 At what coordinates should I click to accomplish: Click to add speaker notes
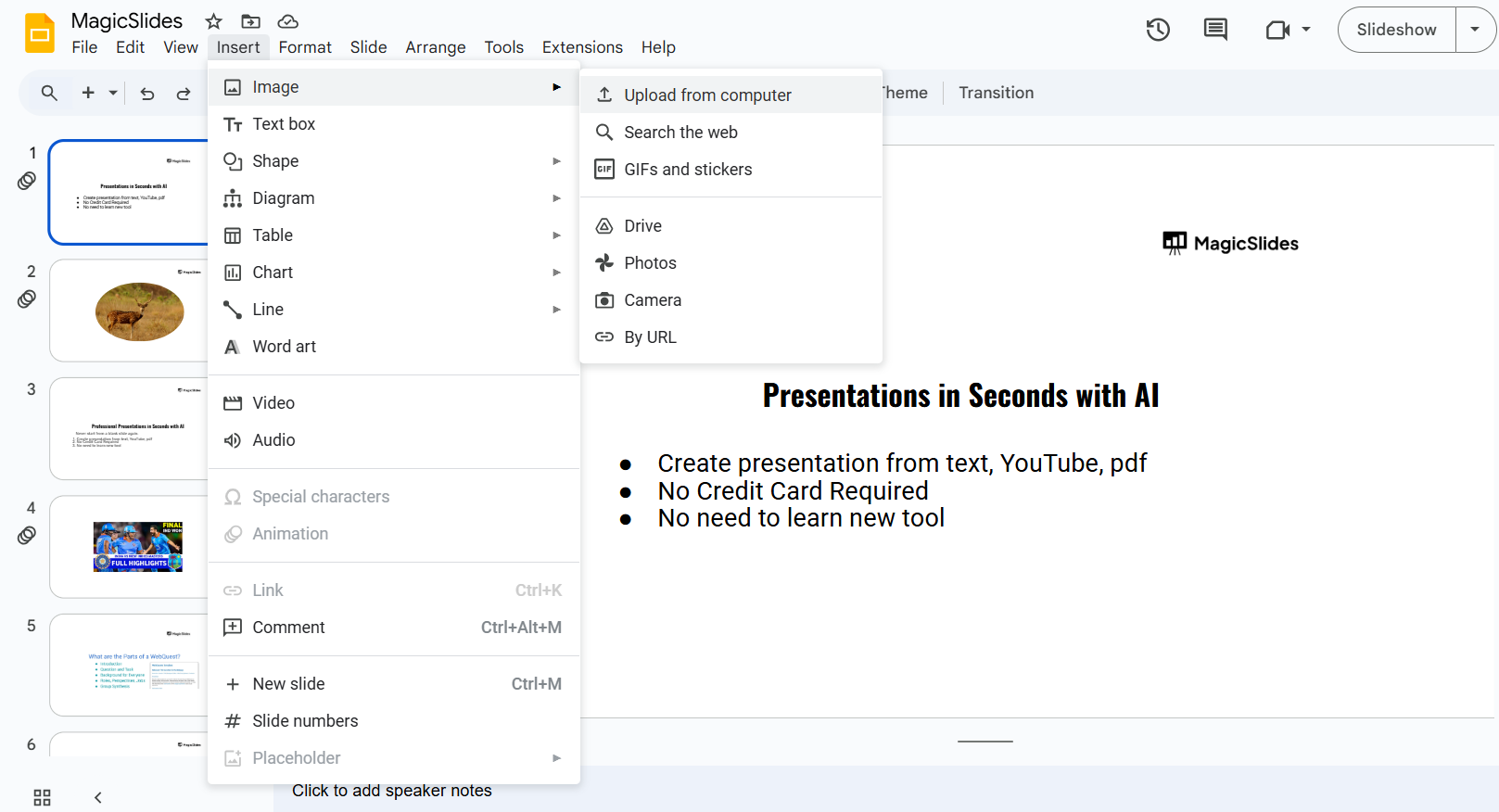(392, 791)
